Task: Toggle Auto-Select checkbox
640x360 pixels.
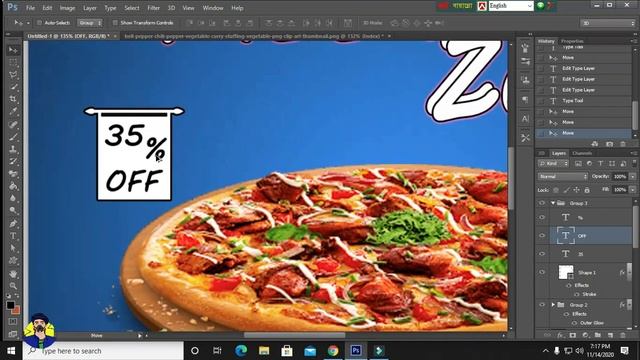Action: click(x=39, y=23)
